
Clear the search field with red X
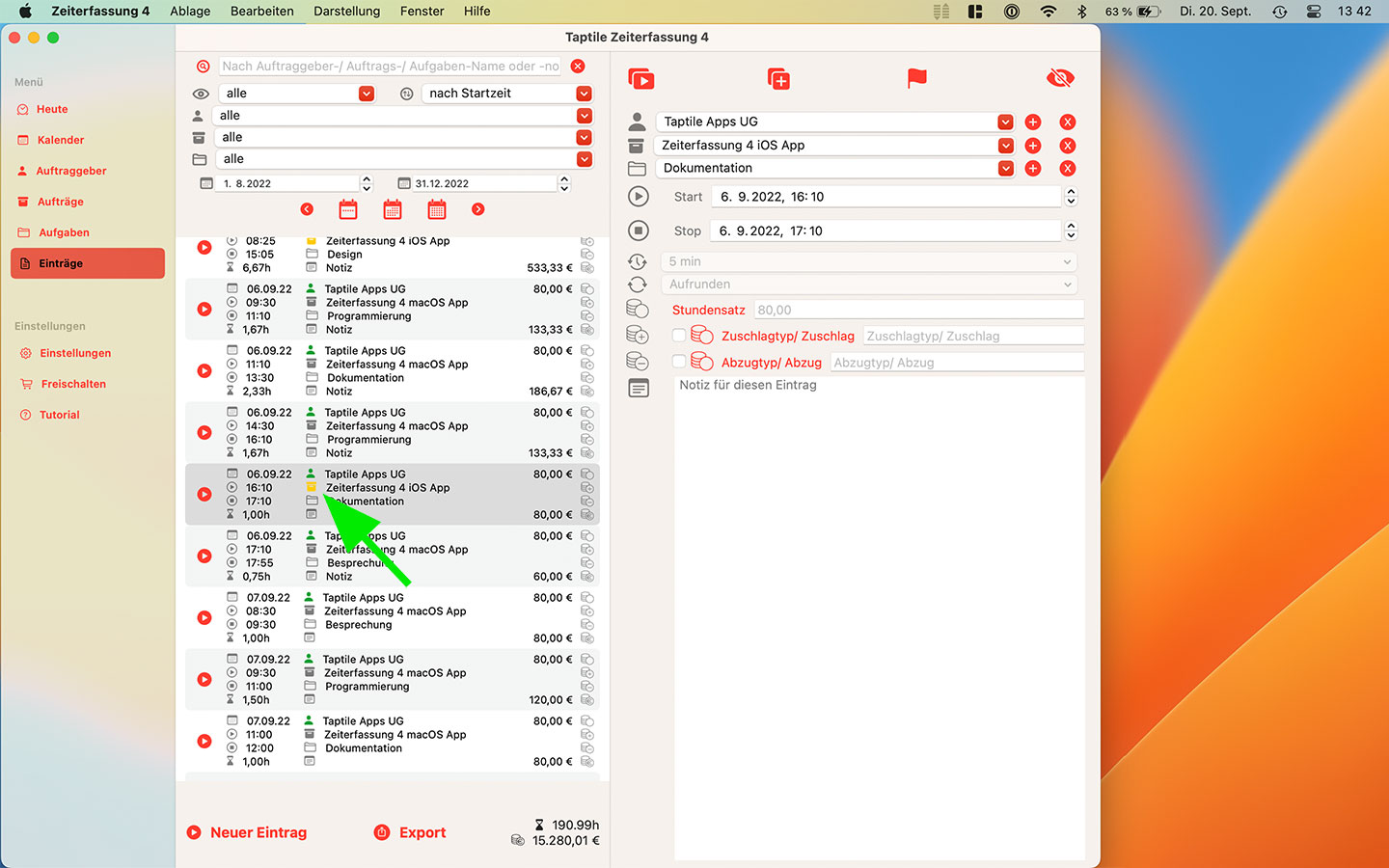pos(578,67)
